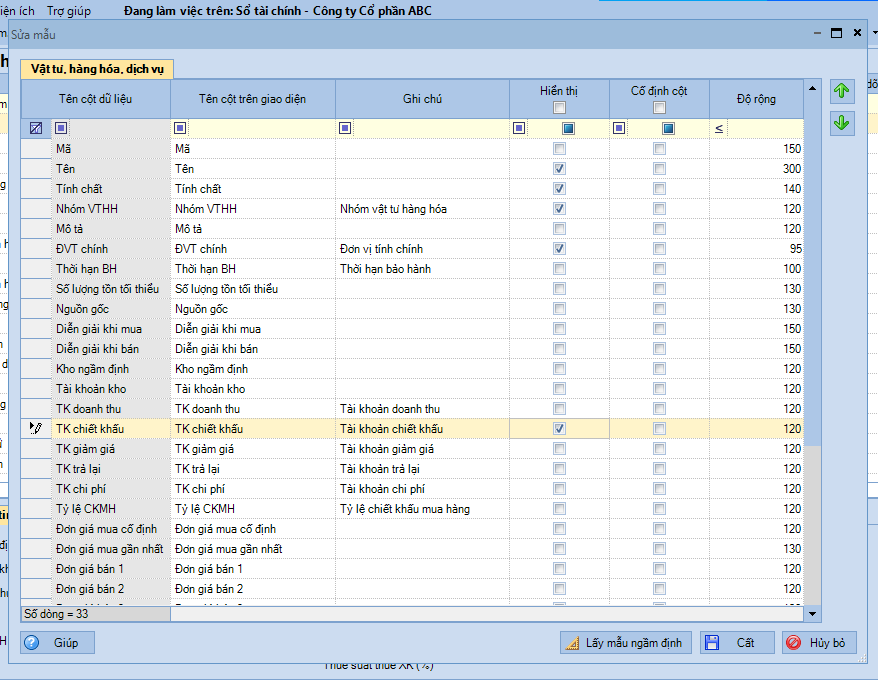The height and width of the screenshot is (680, 878).
Task: Move row down with green down arrow
Action: pos(842,123)
